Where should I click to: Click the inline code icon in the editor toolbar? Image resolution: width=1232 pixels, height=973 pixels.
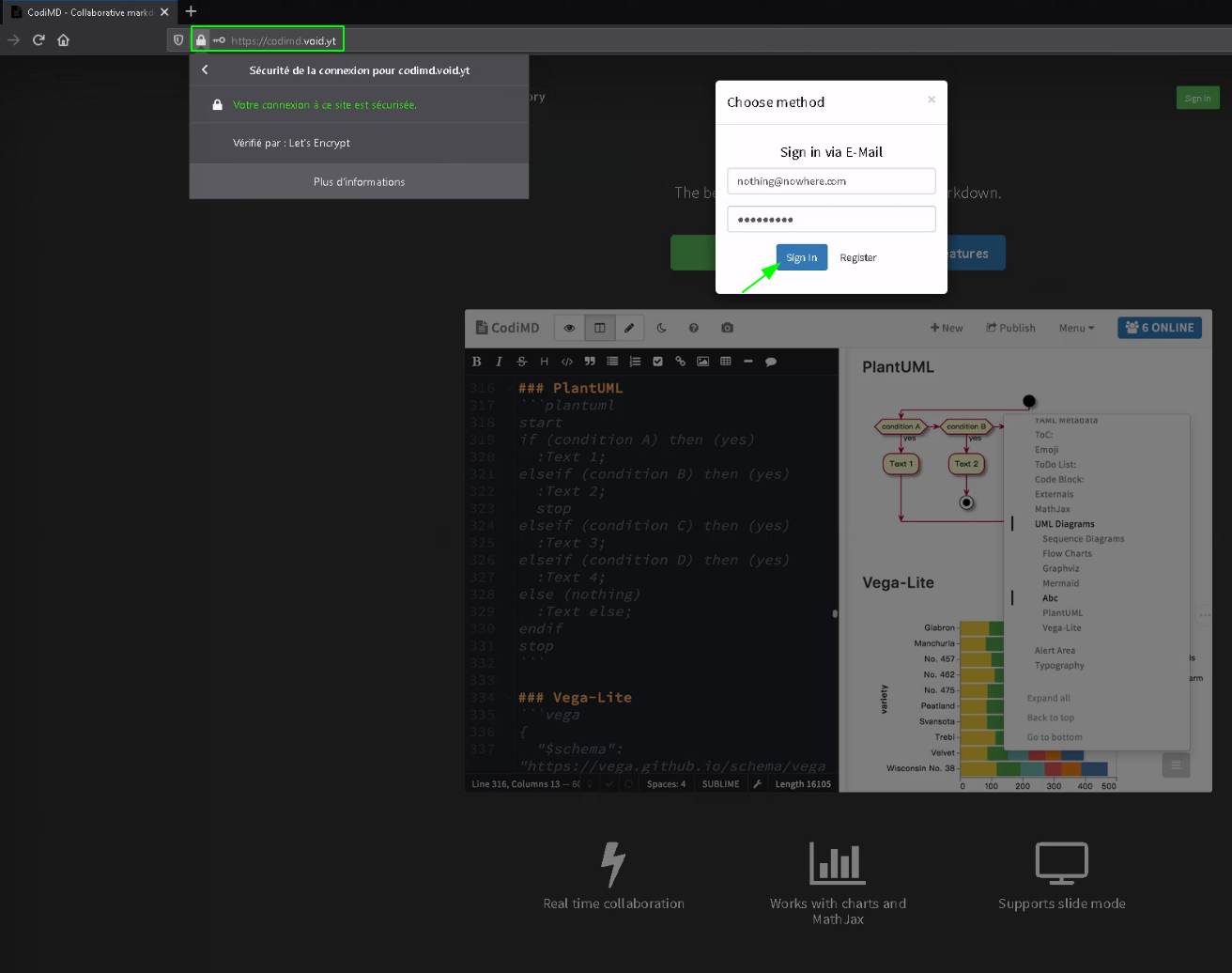point(567,362)
